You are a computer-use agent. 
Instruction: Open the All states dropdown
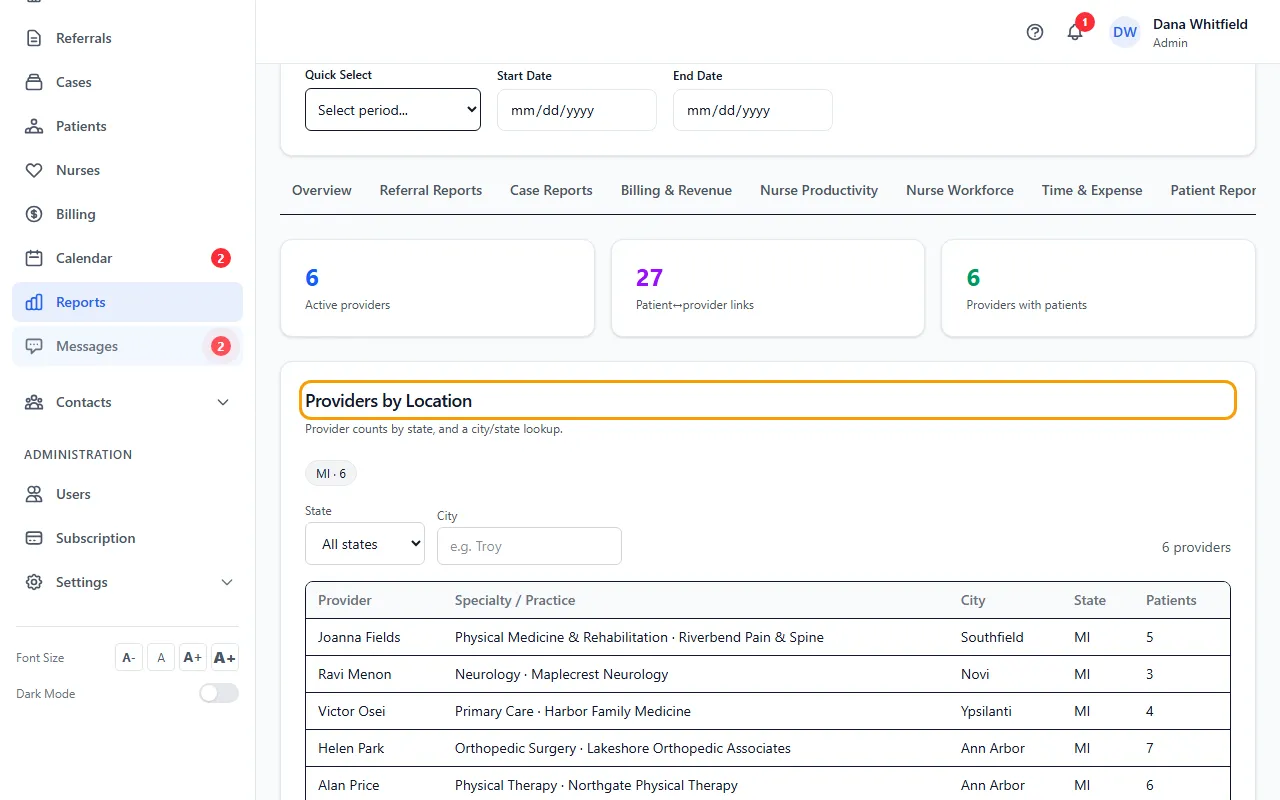click(365, 544)
